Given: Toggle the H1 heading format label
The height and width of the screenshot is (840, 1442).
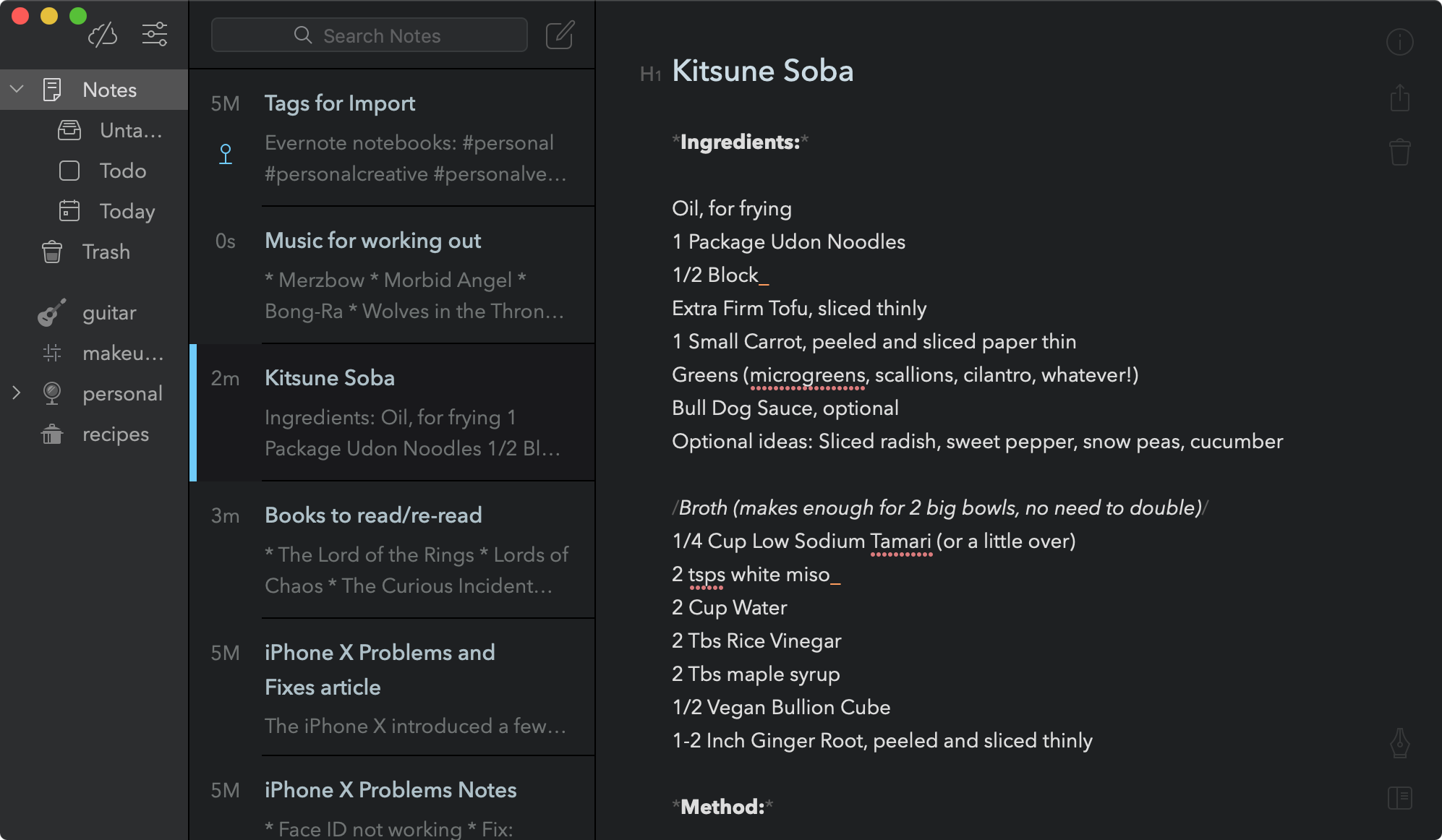Looking at the screenshot, I should [x=650, y=73].
